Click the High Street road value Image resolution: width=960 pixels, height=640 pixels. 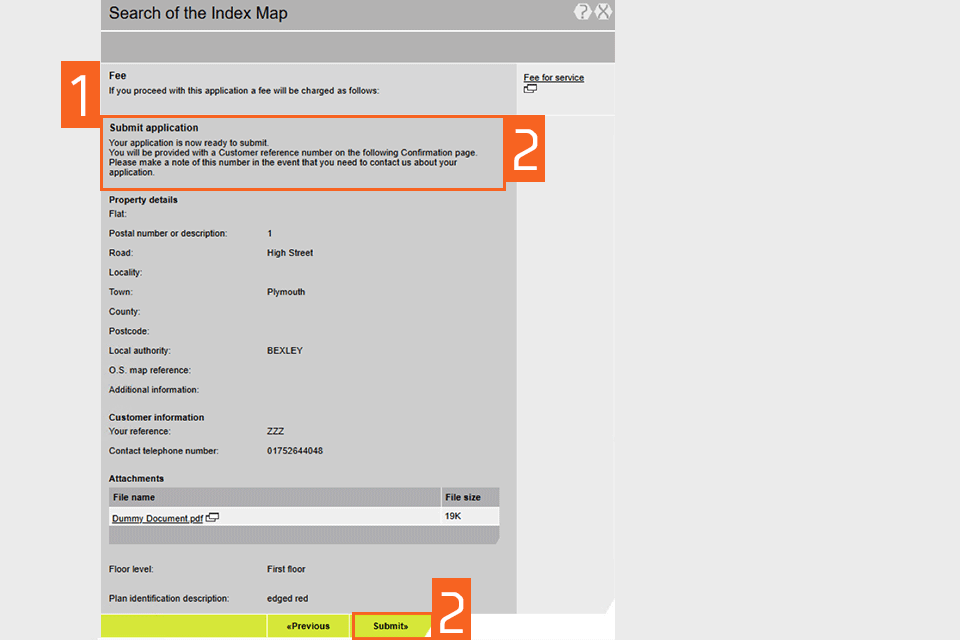click(x=290, y=253)
